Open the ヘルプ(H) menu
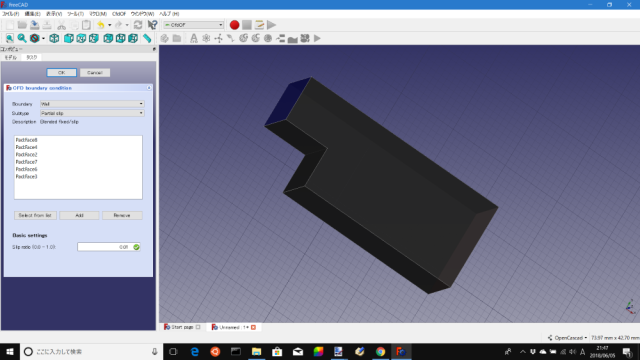The image size is (640, 360). point(169,14)
